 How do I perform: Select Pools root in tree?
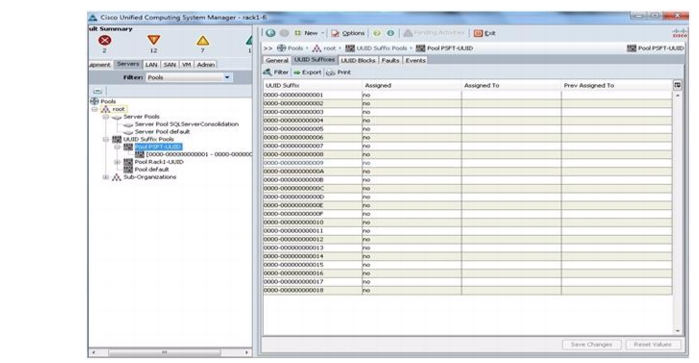pyautogui.click(x=108, y=101)
